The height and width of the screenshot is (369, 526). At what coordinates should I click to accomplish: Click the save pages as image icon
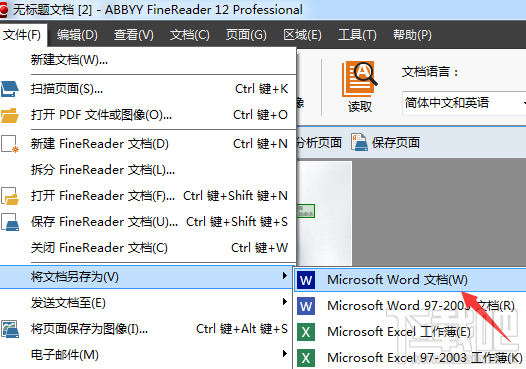[x=10, y=329]
